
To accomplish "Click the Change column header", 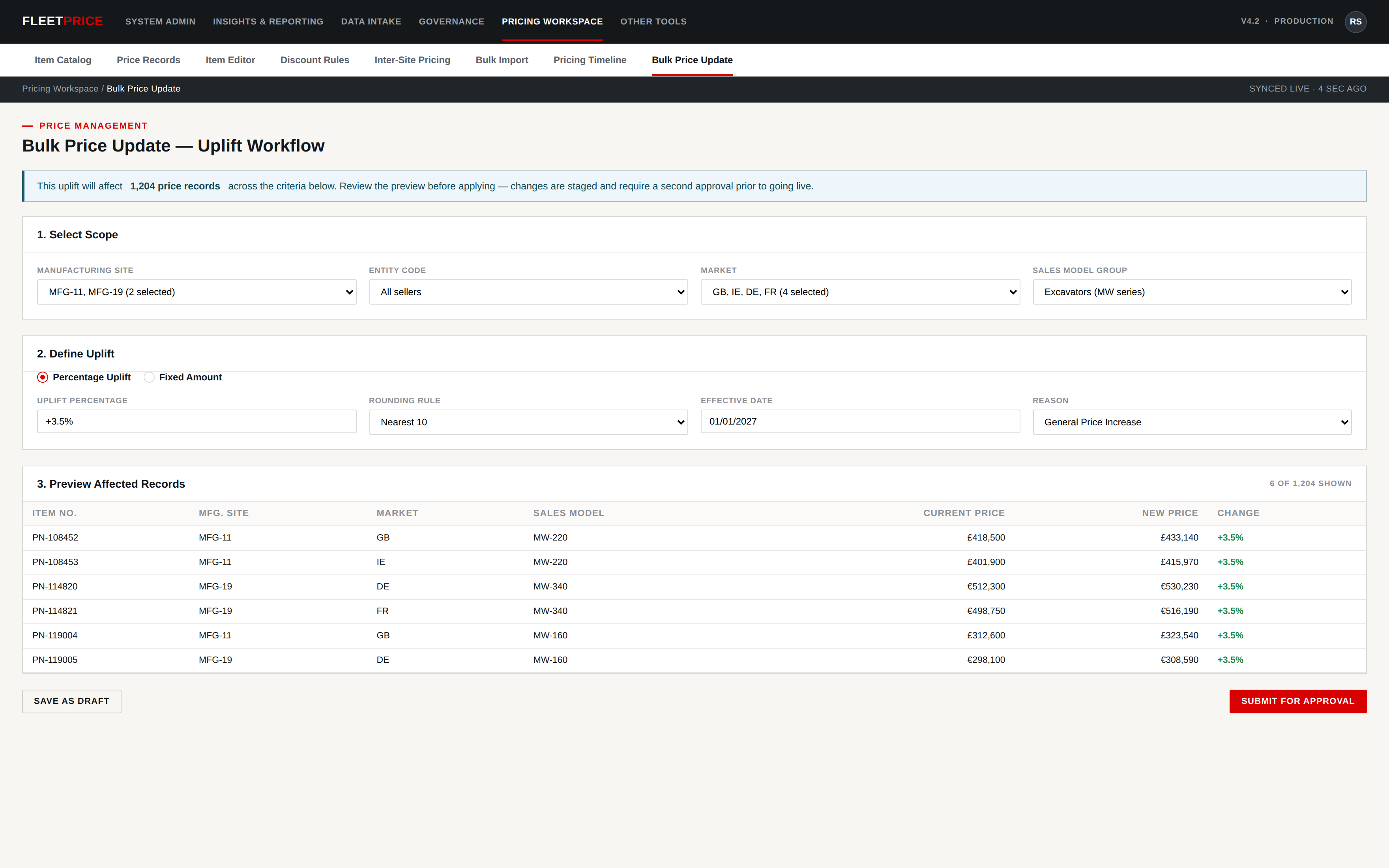I will click(x=1238, y=513).
